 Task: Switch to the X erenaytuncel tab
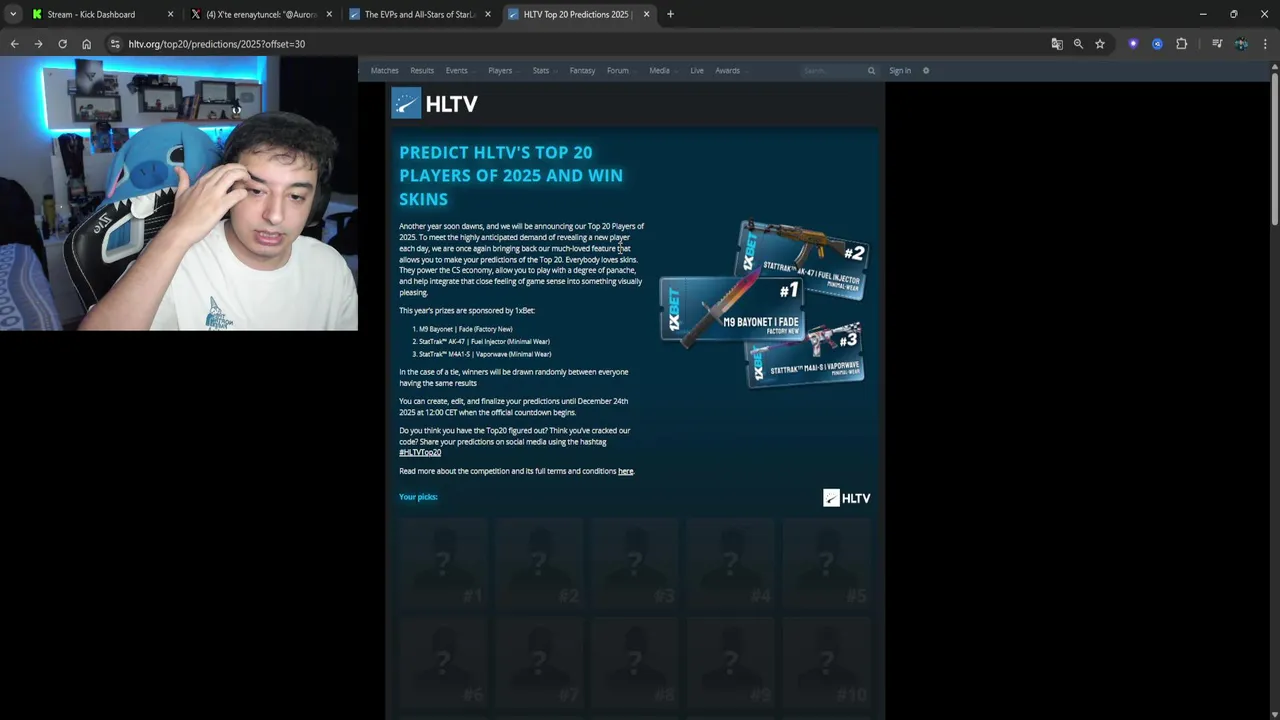pos(262,14)
